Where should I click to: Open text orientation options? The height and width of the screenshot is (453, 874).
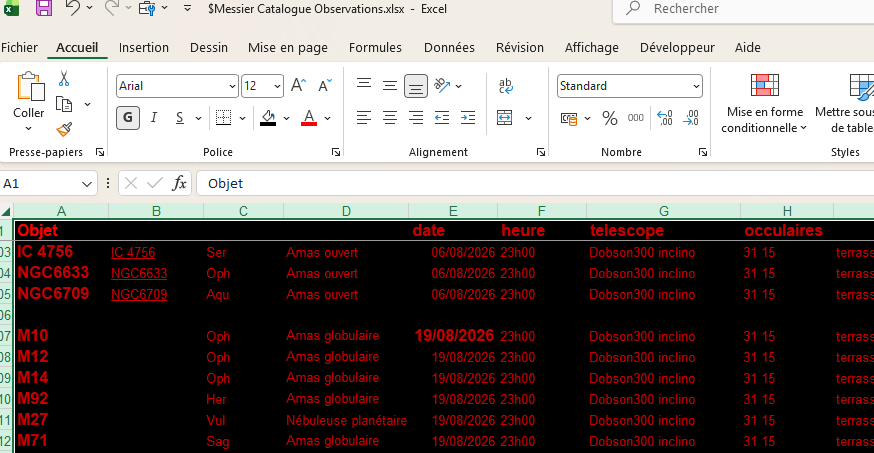(x=443, y=85)
